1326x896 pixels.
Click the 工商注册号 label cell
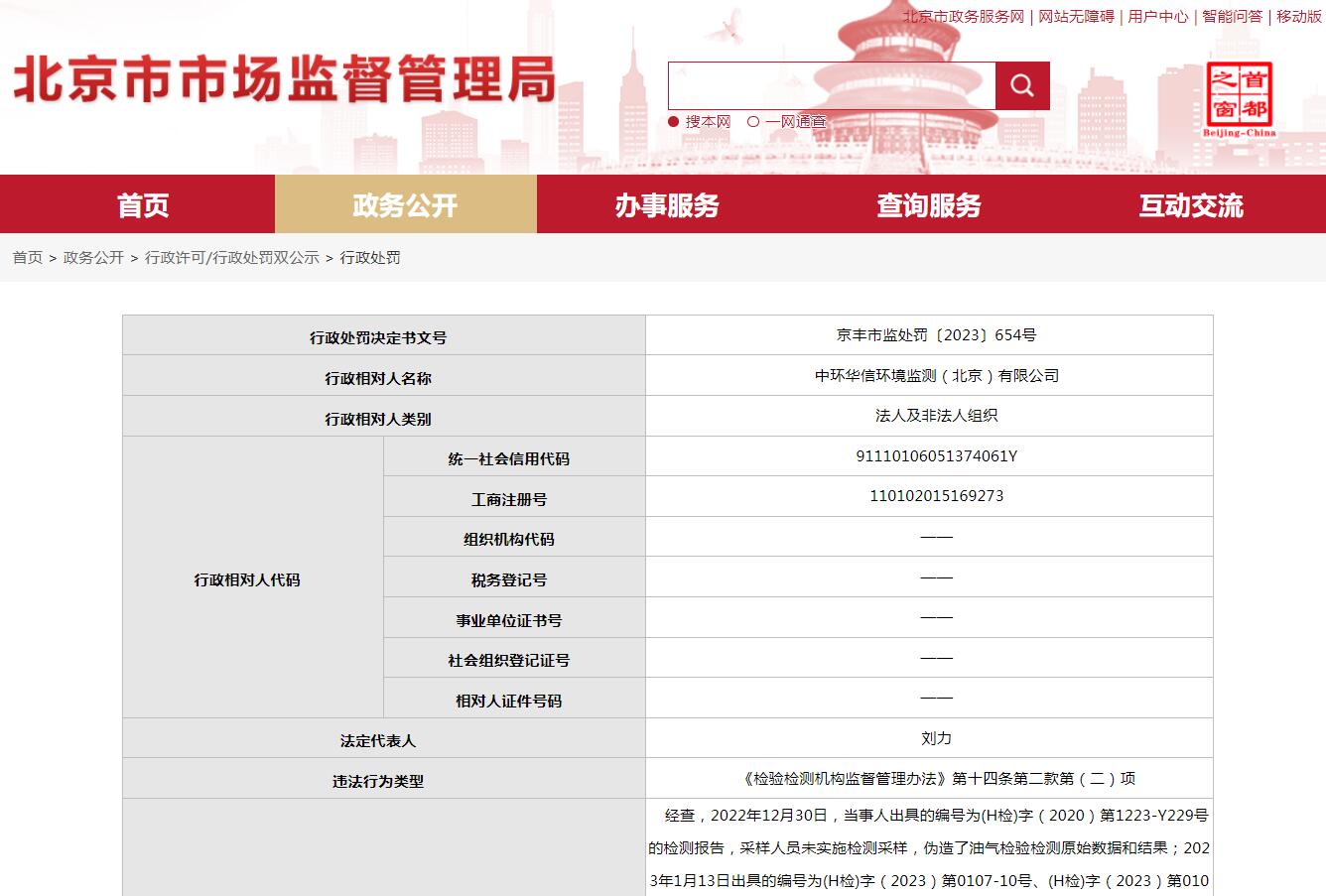(x=514, y=497)
